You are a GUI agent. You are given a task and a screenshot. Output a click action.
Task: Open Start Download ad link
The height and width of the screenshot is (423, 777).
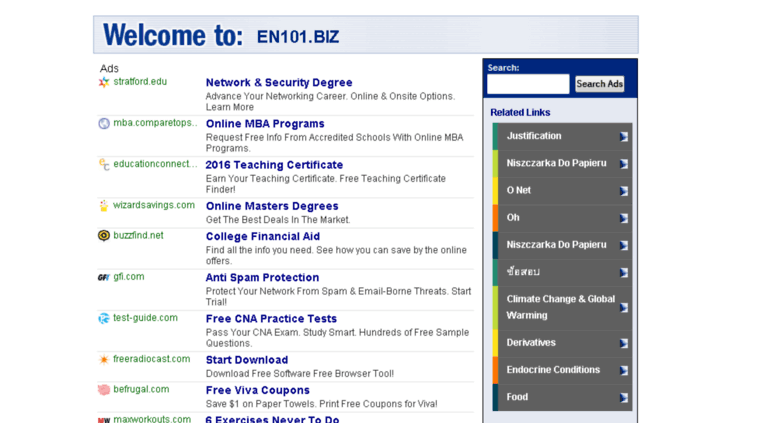[x=247, y=360]
